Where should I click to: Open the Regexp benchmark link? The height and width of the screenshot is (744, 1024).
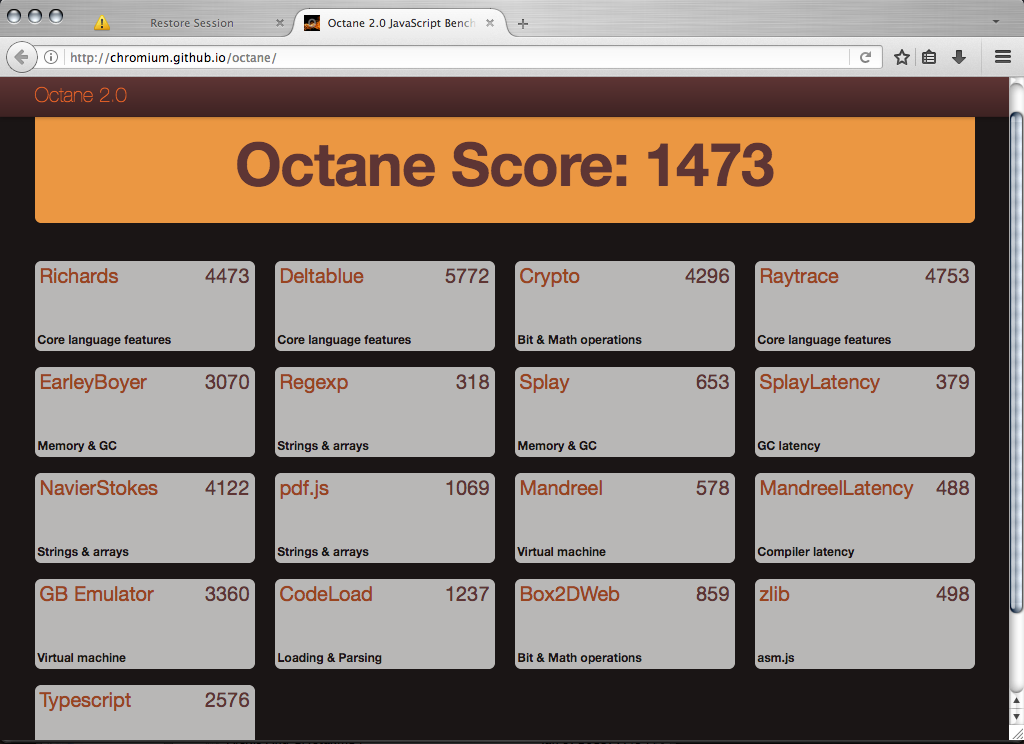[313, 382]
